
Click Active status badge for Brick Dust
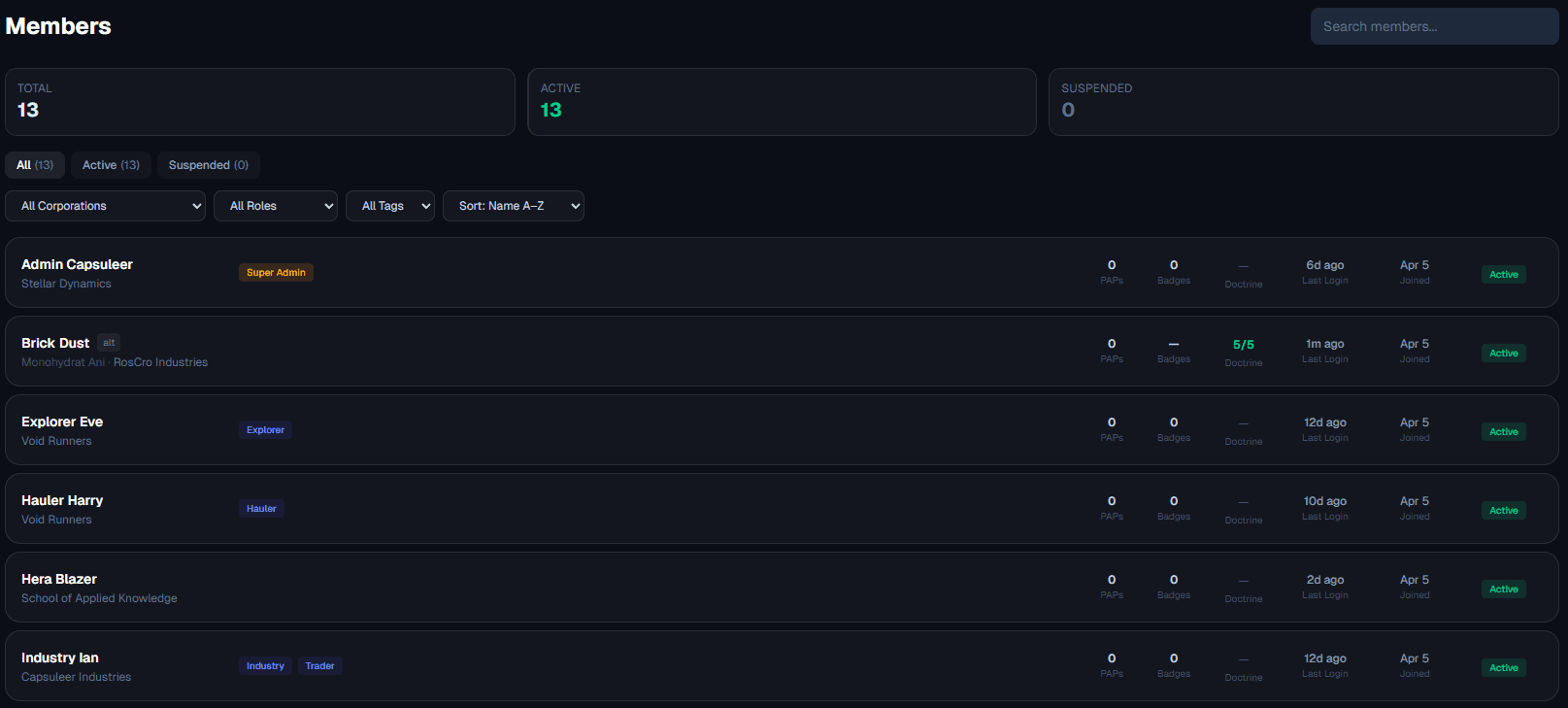click(x=1504, y=354)
